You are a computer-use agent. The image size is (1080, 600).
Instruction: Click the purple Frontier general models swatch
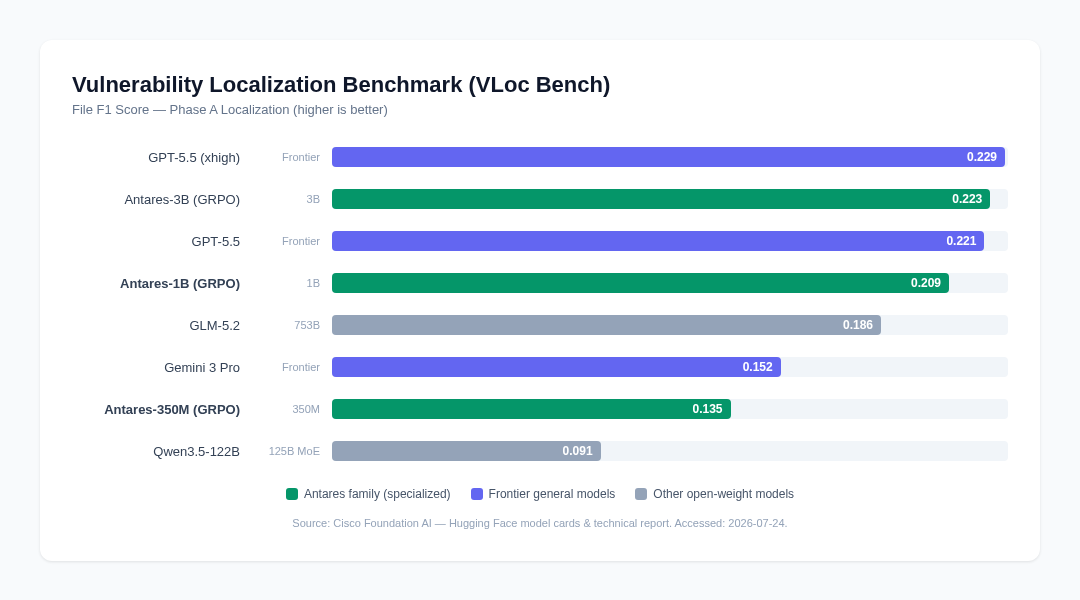pos(477,494)
